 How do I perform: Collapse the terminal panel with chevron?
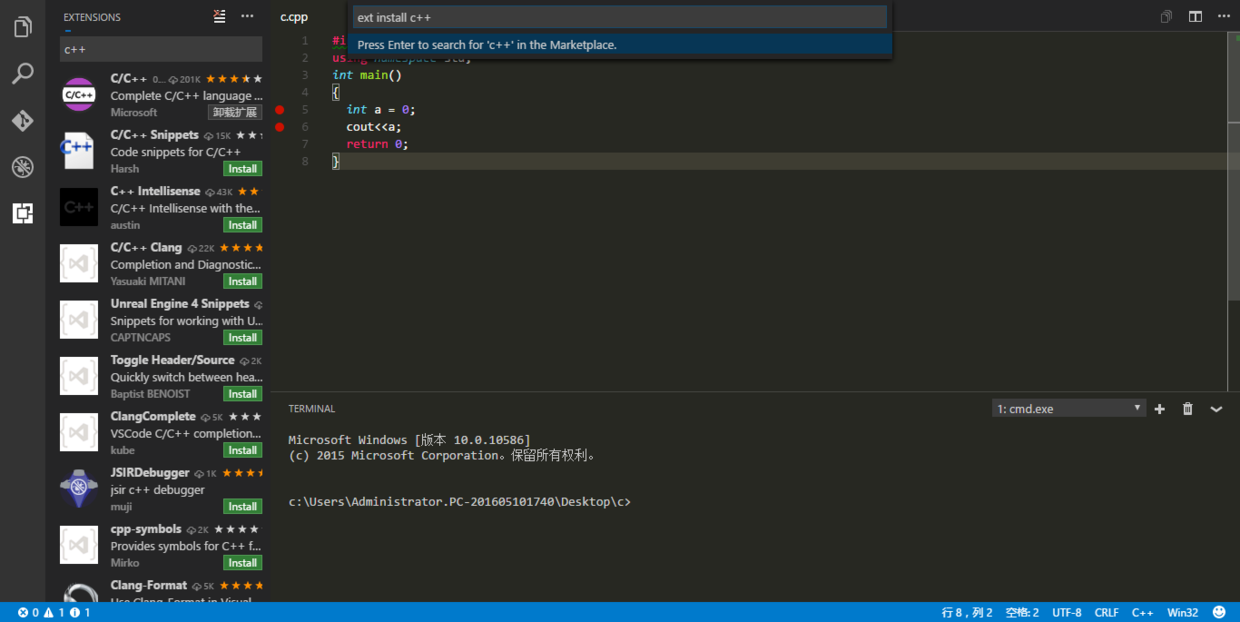tap(1216, 409)
